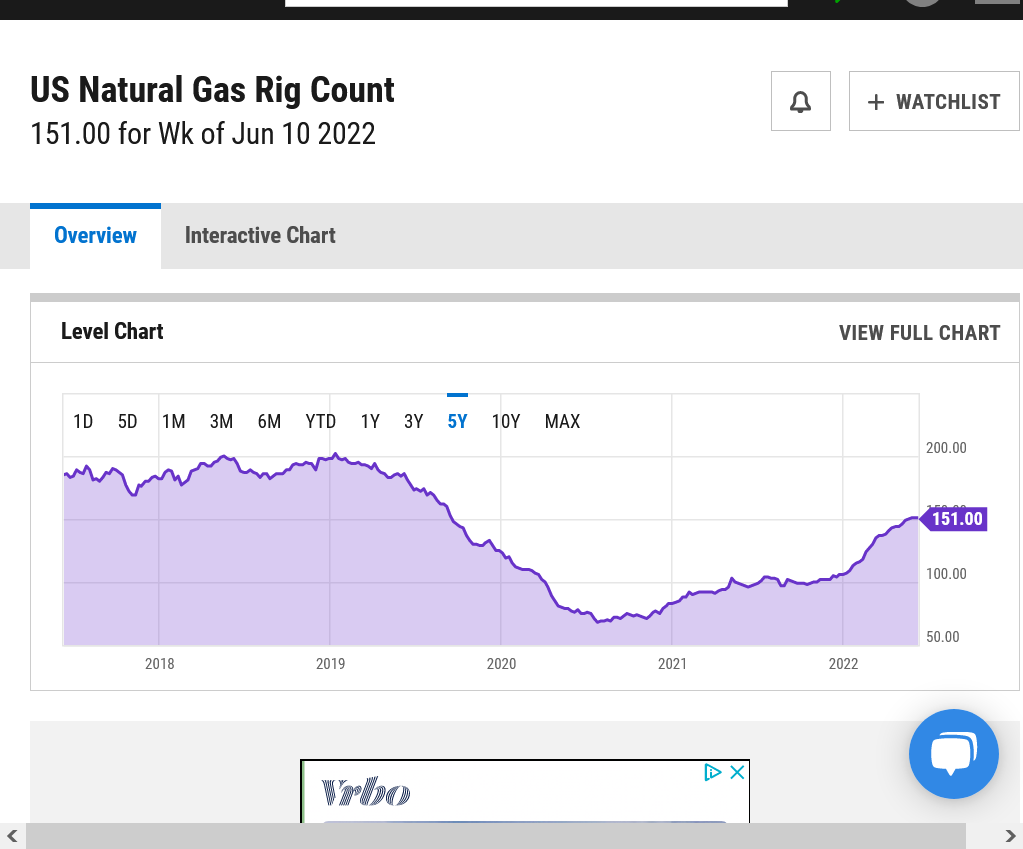Switch to the Interactive Chart tab
The height and width of the screenshot is (849, 1023).
coord(260,236)
